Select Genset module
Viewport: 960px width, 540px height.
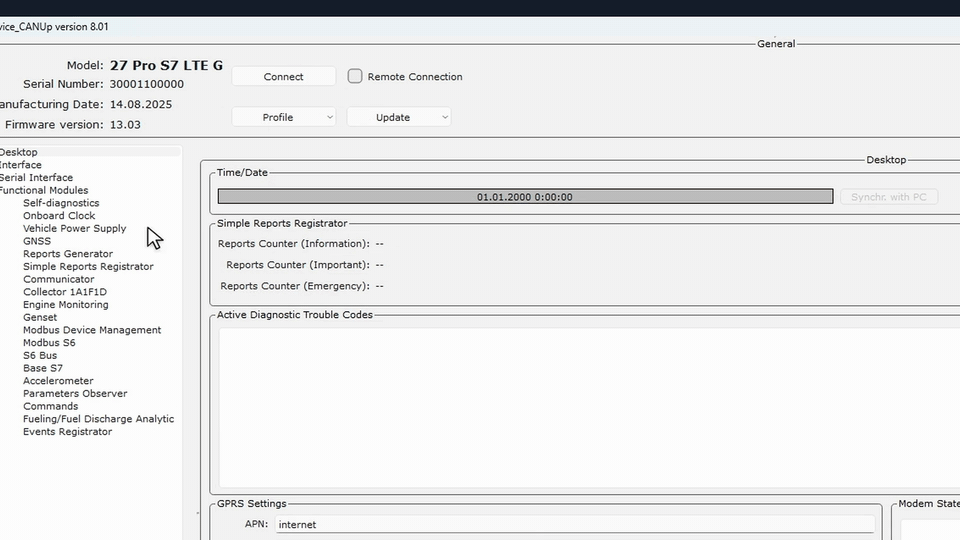pyautogui.click(x=40, y=317)
